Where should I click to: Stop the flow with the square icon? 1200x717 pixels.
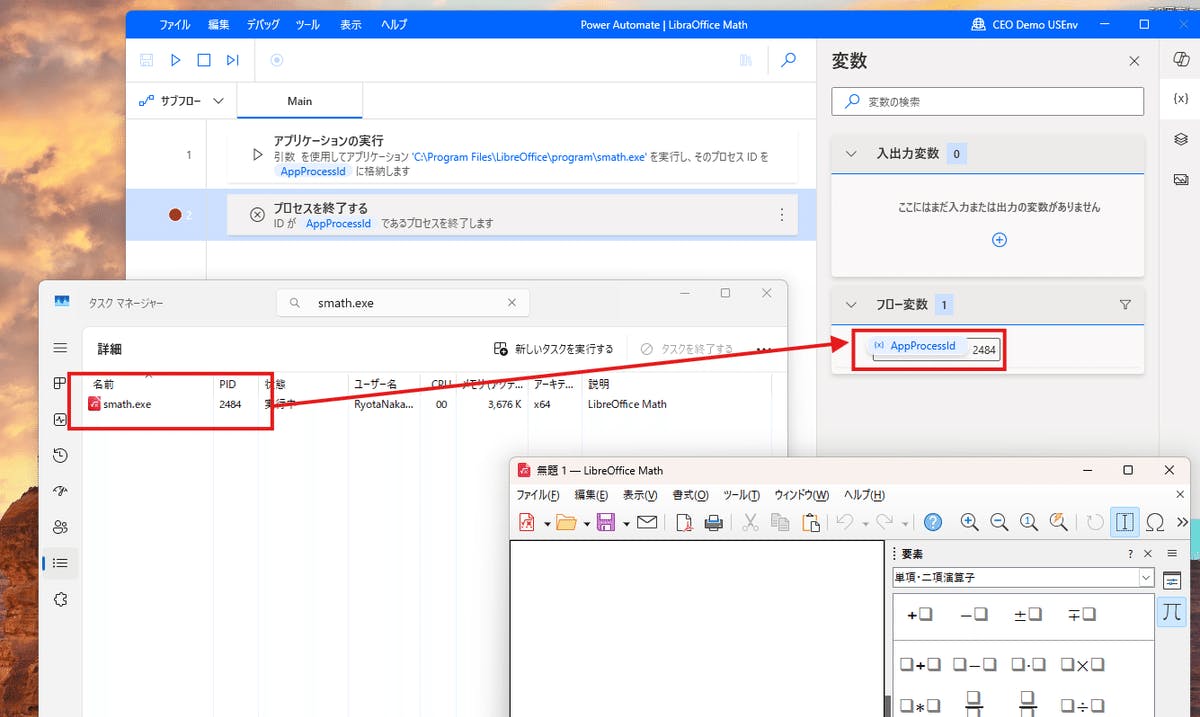pos(204,60)
